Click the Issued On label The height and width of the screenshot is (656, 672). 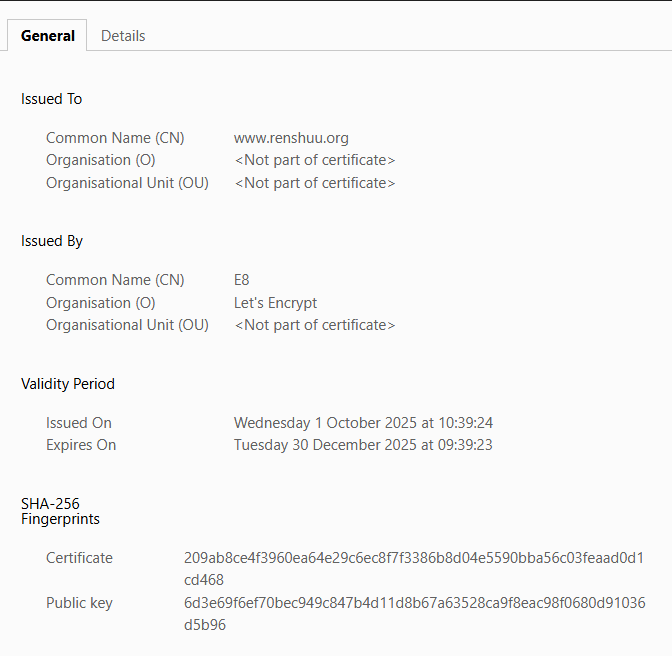click(79, 423)
